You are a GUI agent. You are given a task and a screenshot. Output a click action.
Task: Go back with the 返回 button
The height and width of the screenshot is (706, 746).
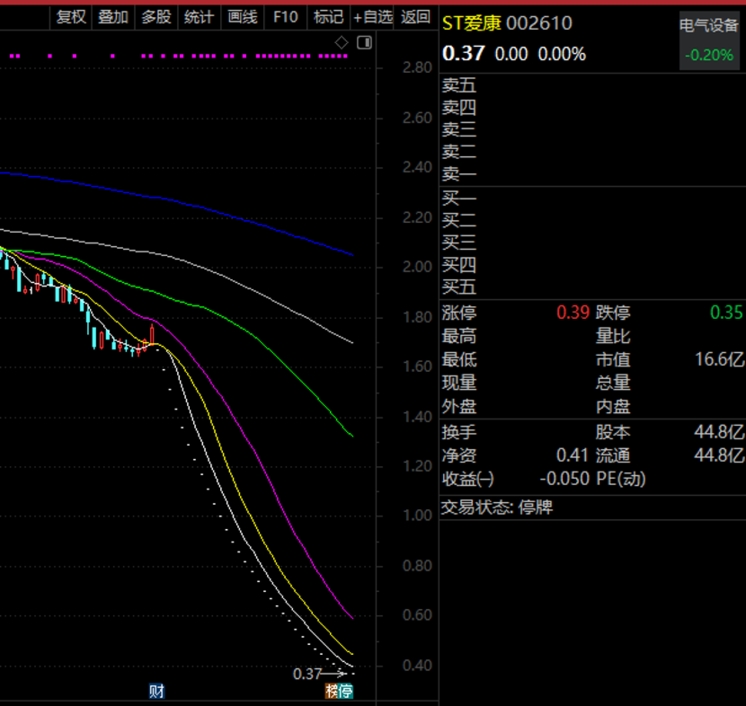(415, 17)
